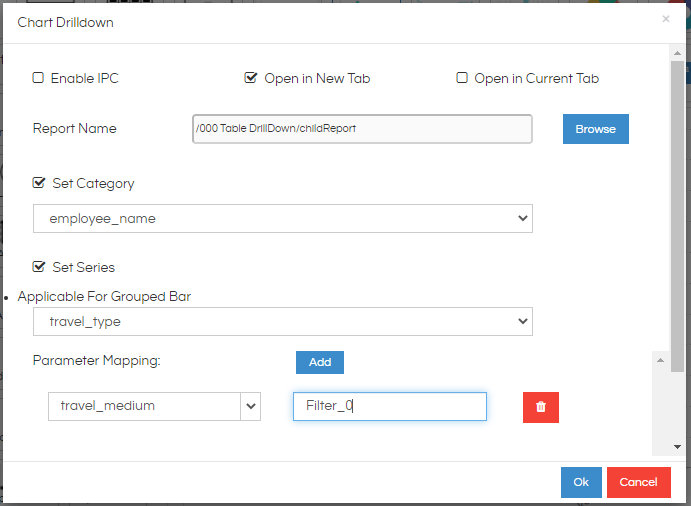Check Open in Current Tab
Viewport: 691px width, 506px height.
tap(462, 78)
